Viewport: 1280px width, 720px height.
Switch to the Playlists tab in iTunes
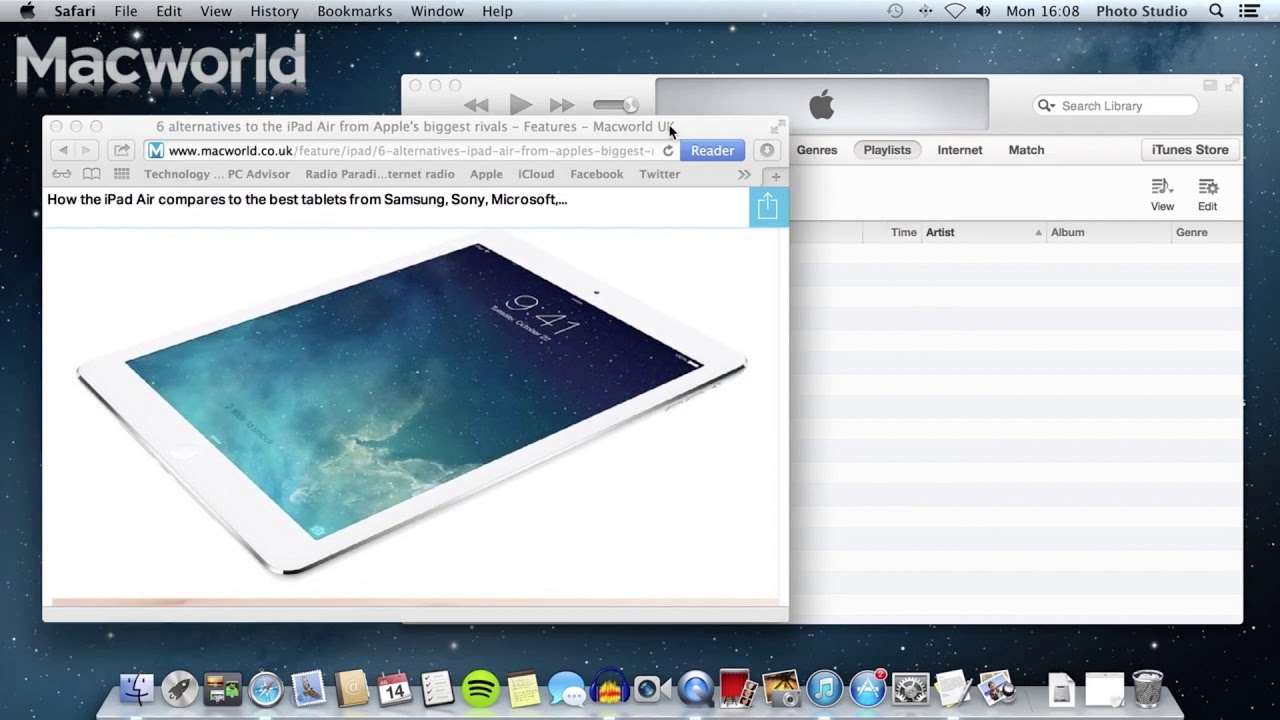point(887,150)
